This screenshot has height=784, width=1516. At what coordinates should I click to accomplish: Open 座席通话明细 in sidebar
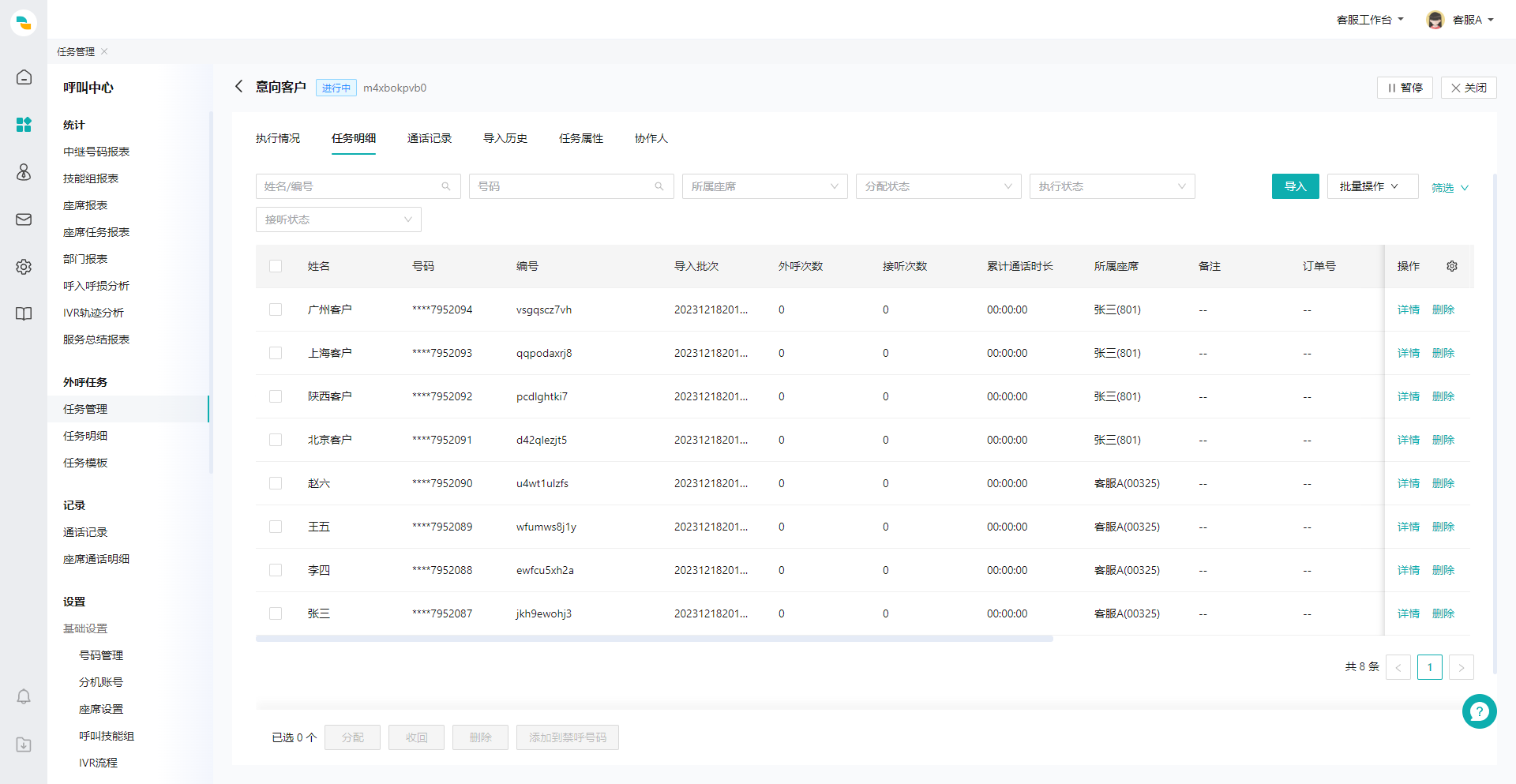click(x=96, y=559)
